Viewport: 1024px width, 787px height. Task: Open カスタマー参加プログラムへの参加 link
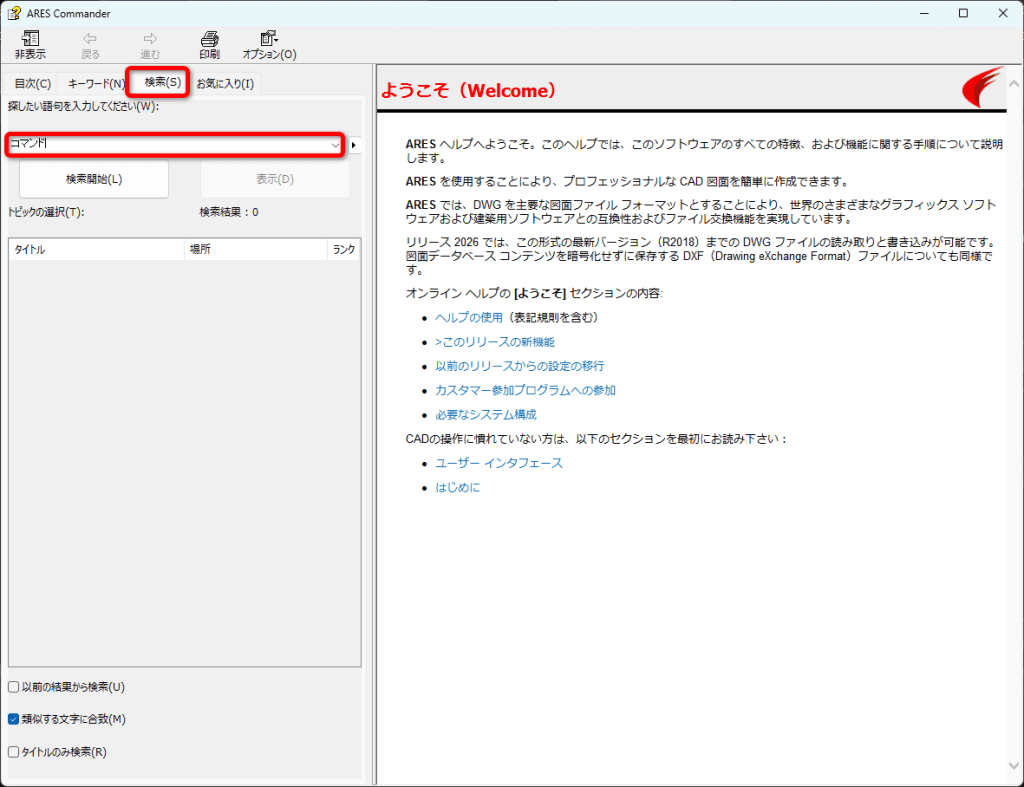tap(526, 391)
